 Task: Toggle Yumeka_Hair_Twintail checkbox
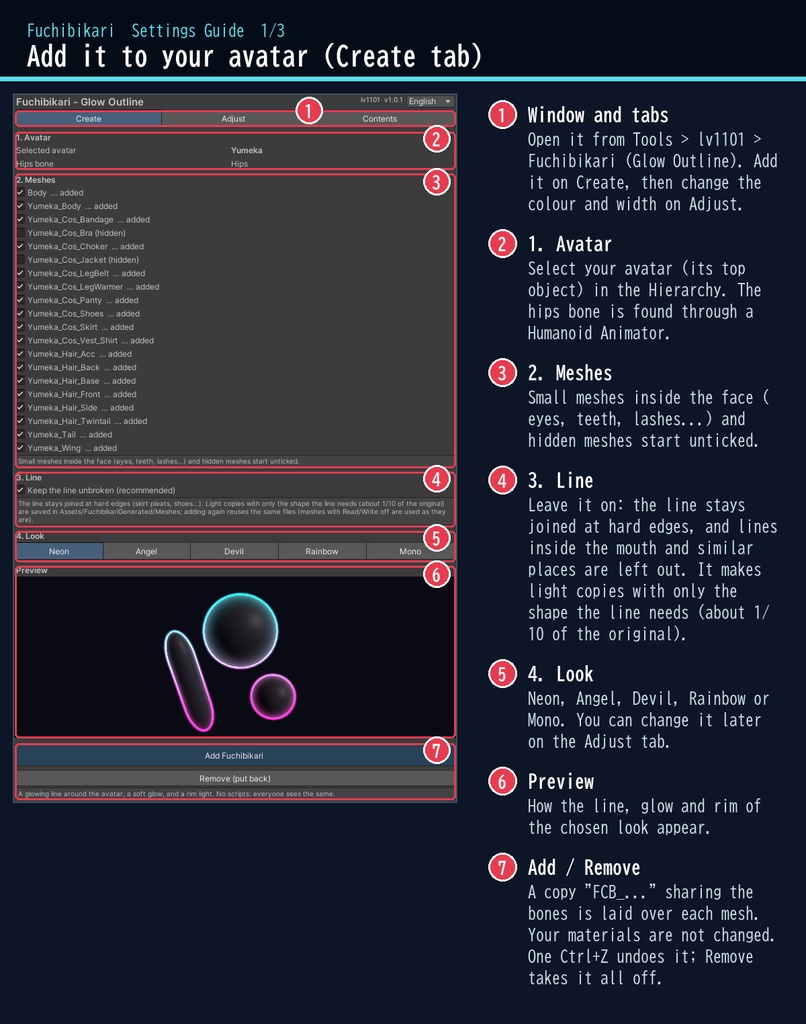(x=21, y=421)
